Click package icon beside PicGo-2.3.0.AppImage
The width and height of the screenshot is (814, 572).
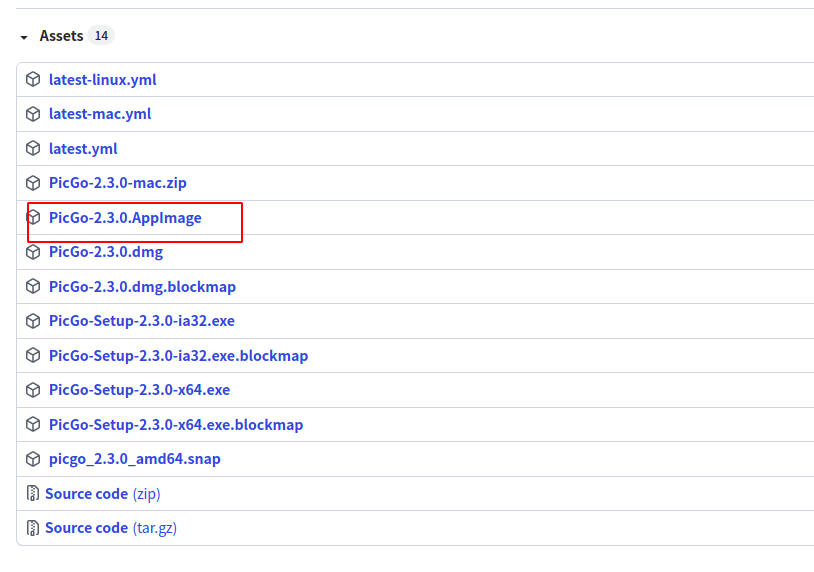point(33,217)
